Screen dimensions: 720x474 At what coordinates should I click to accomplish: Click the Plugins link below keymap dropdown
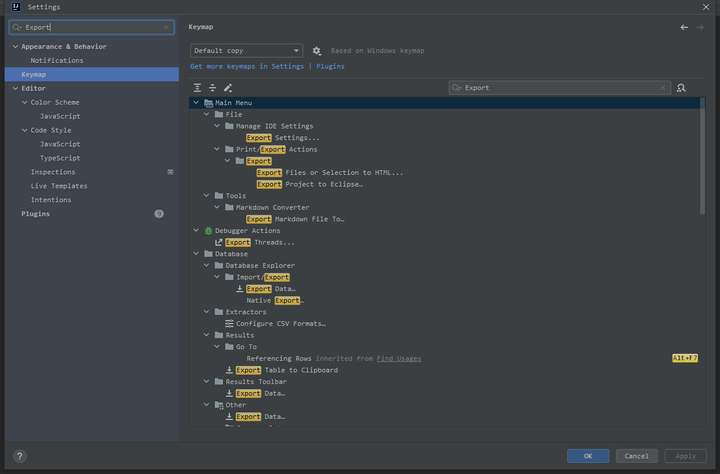point(330,67)
